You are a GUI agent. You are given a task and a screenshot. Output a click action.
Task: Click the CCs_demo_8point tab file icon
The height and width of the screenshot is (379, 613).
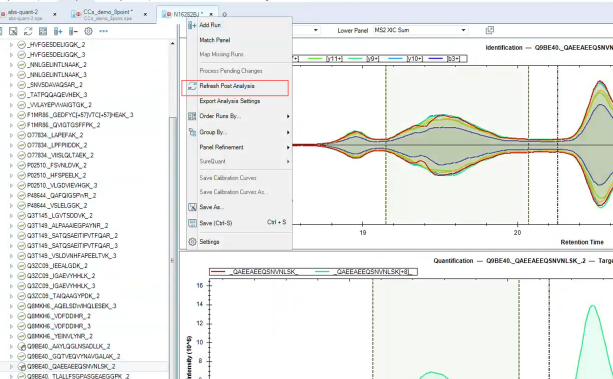coord(76,14)
